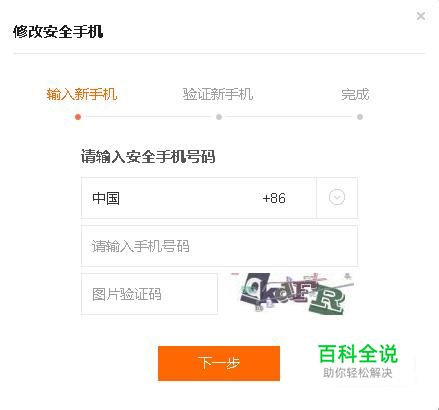Focus the 请输入手机号码 phone input

(x=219, y=246)
